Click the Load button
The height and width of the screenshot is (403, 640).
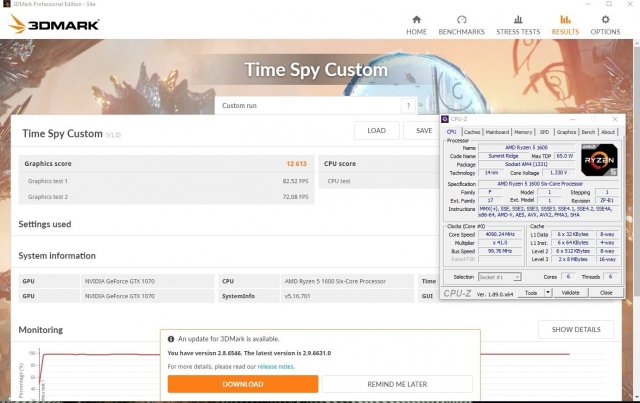(377, 130)
